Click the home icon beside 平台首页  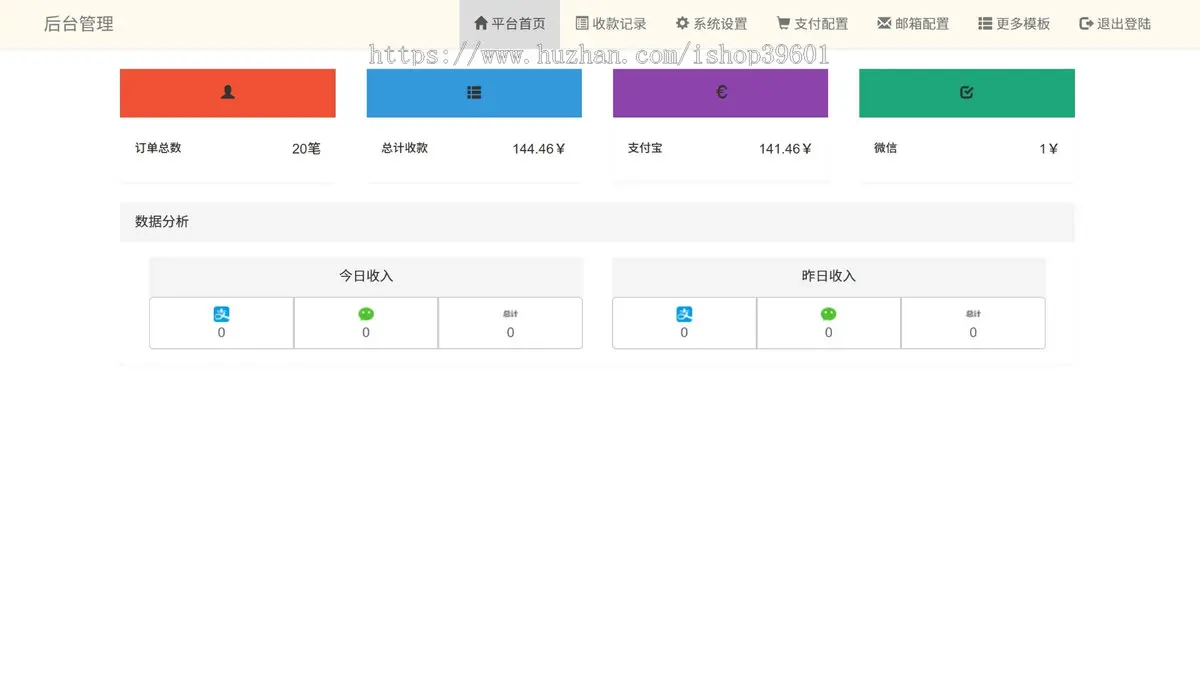[x=481, y=23]
